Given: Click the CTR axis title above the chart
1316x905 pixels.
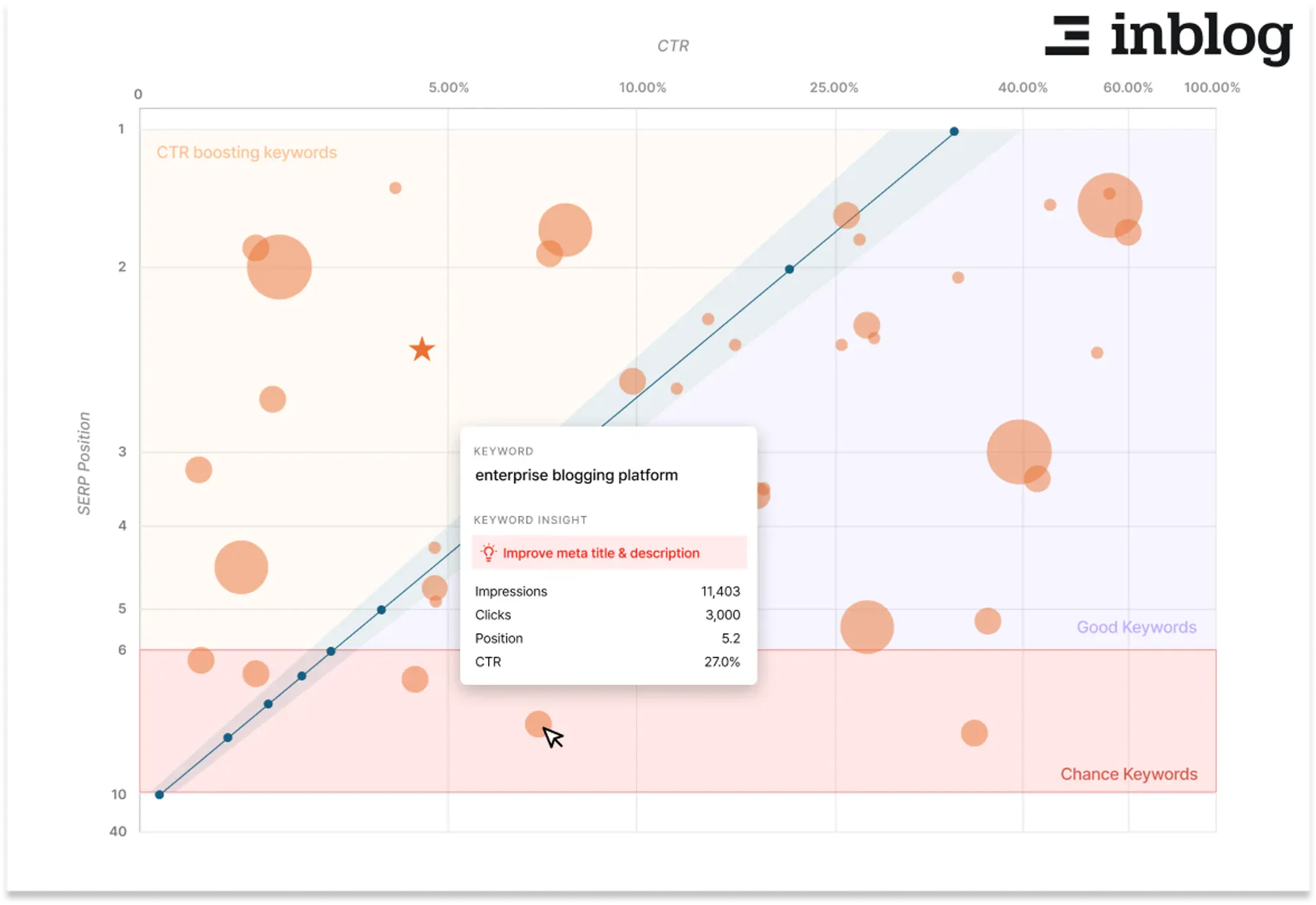Looking at the screenshot, I should [673, 46].
